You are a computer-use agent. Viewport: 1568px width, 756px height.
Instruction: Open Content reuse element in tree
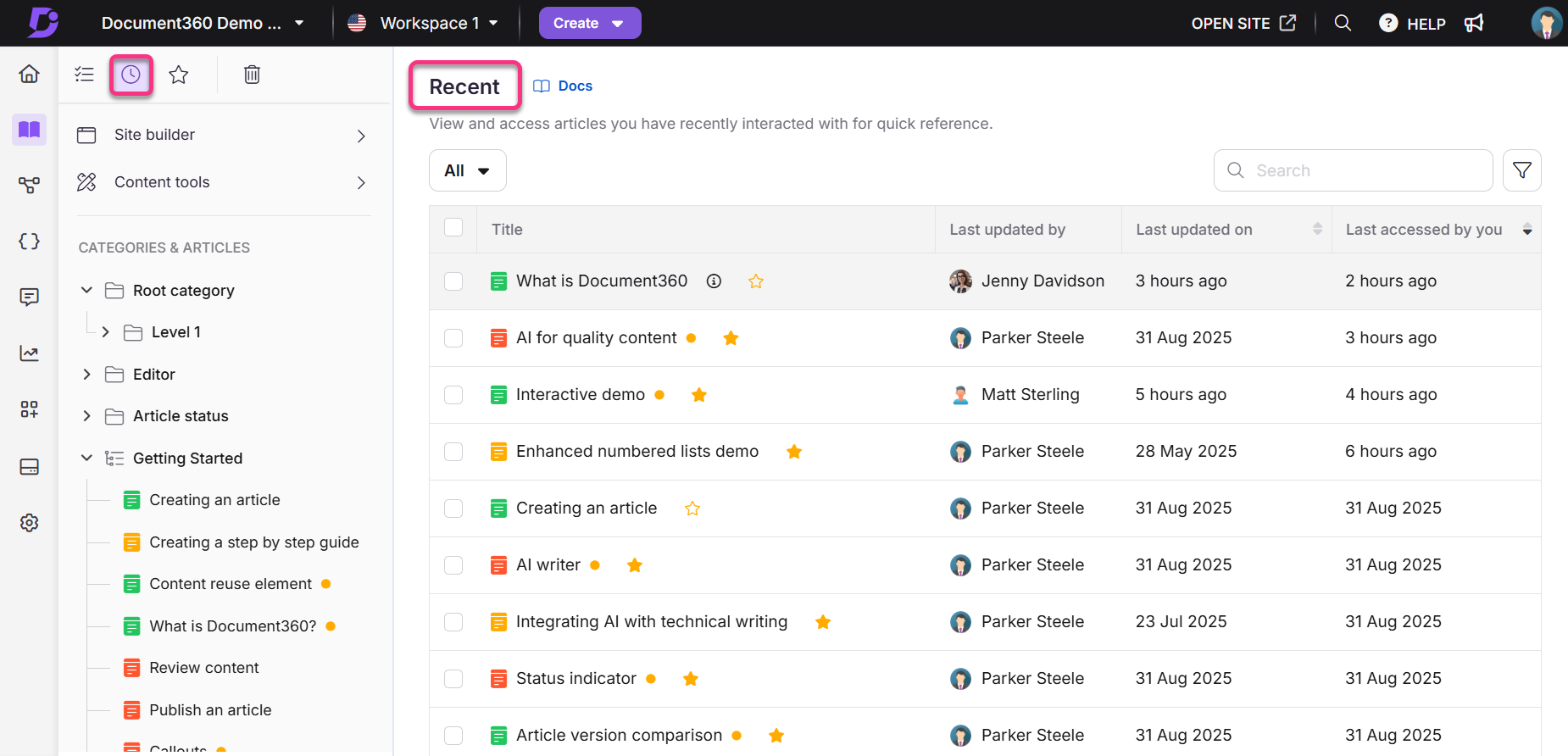pyautogui.click(x=231, y=584)
